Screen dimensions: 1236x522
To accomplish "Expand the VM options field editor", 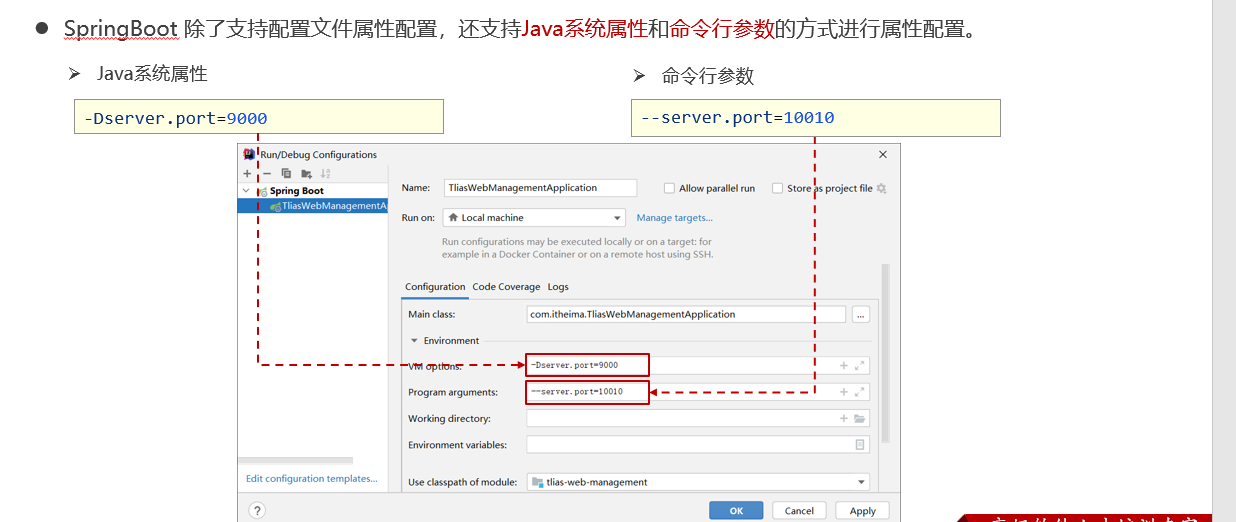I will click(x=860, y=366).
